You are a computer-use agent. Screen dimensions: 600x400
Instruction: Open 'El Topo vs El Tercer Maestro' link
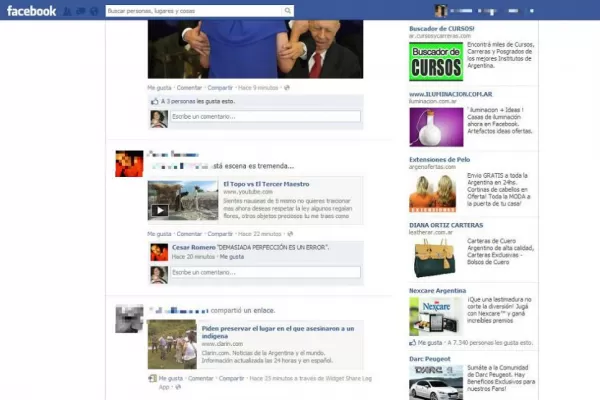pyautogui.click(x=266, y=184)
